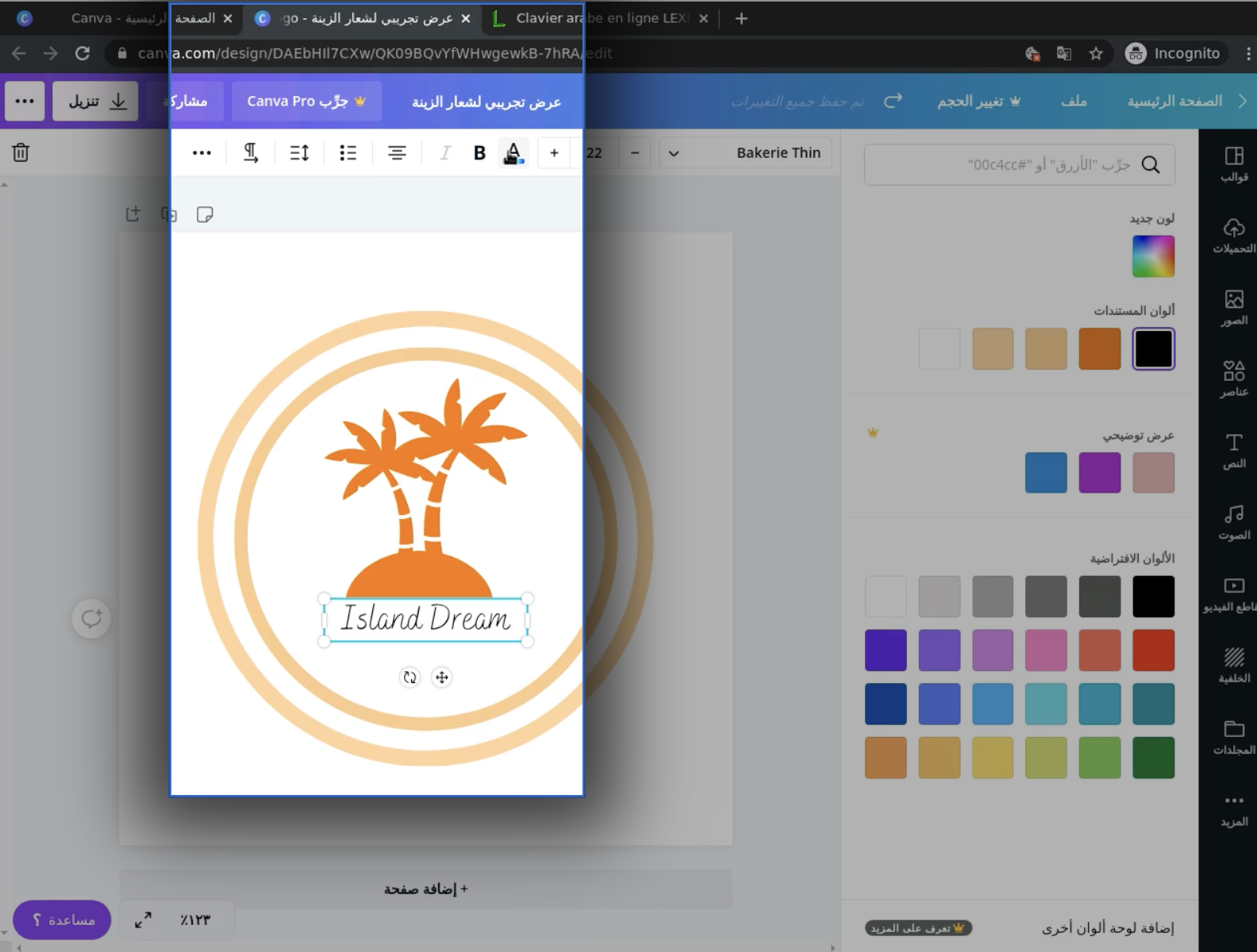
Task: Choose the red default color swatch
Action: [x=1153, y=650]
